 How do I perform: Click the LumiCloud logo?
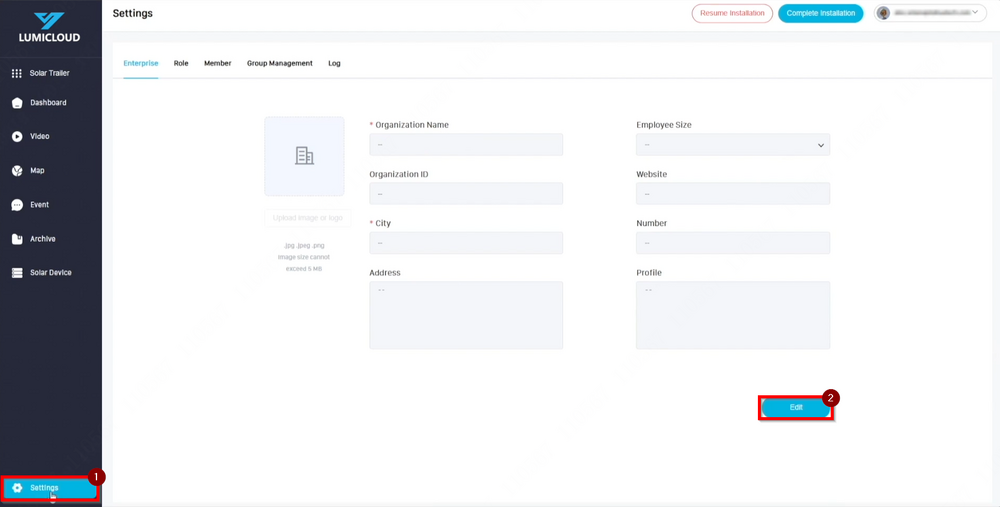click(x=49, y=27)
